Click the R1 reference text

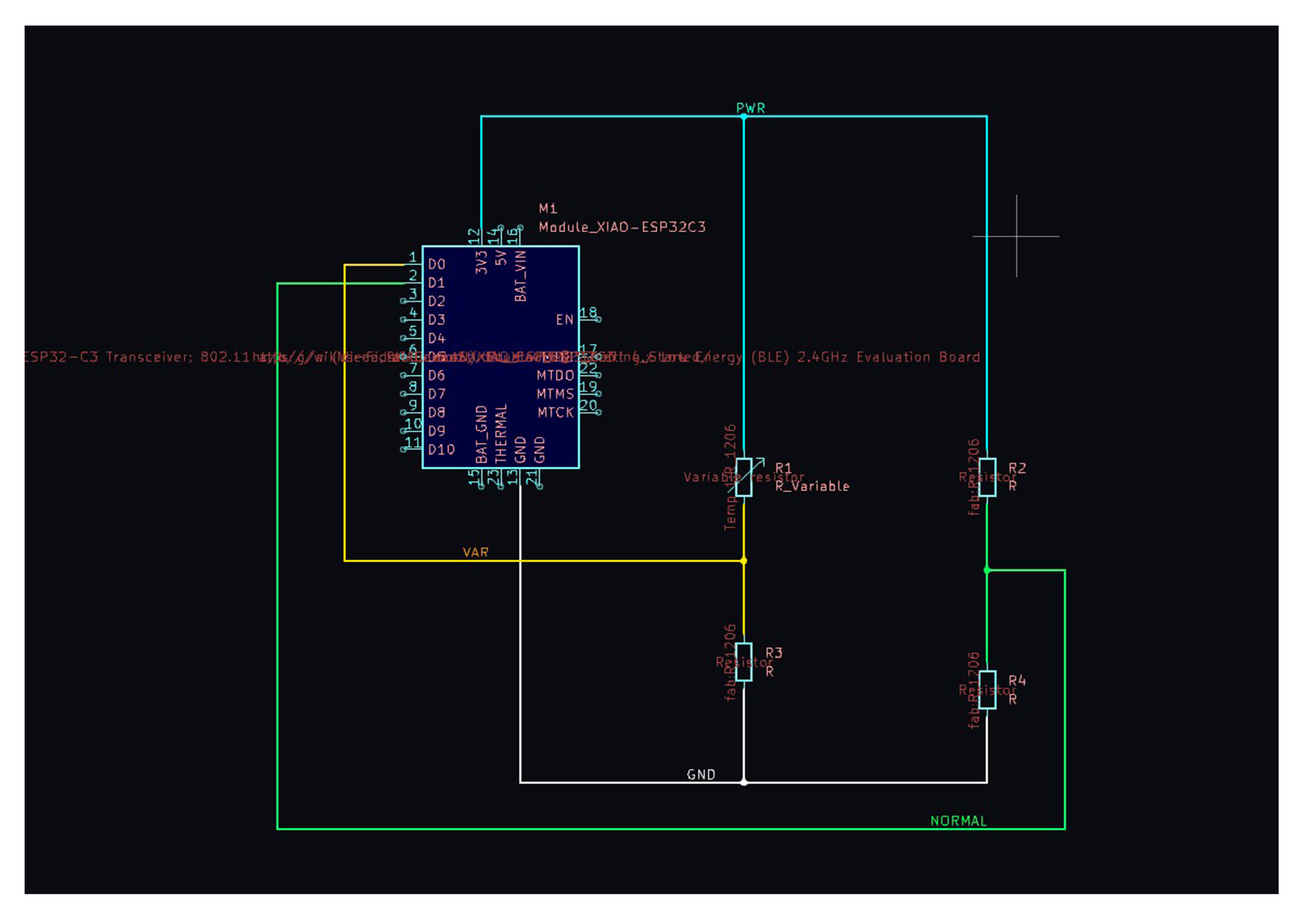pos(783,468)
